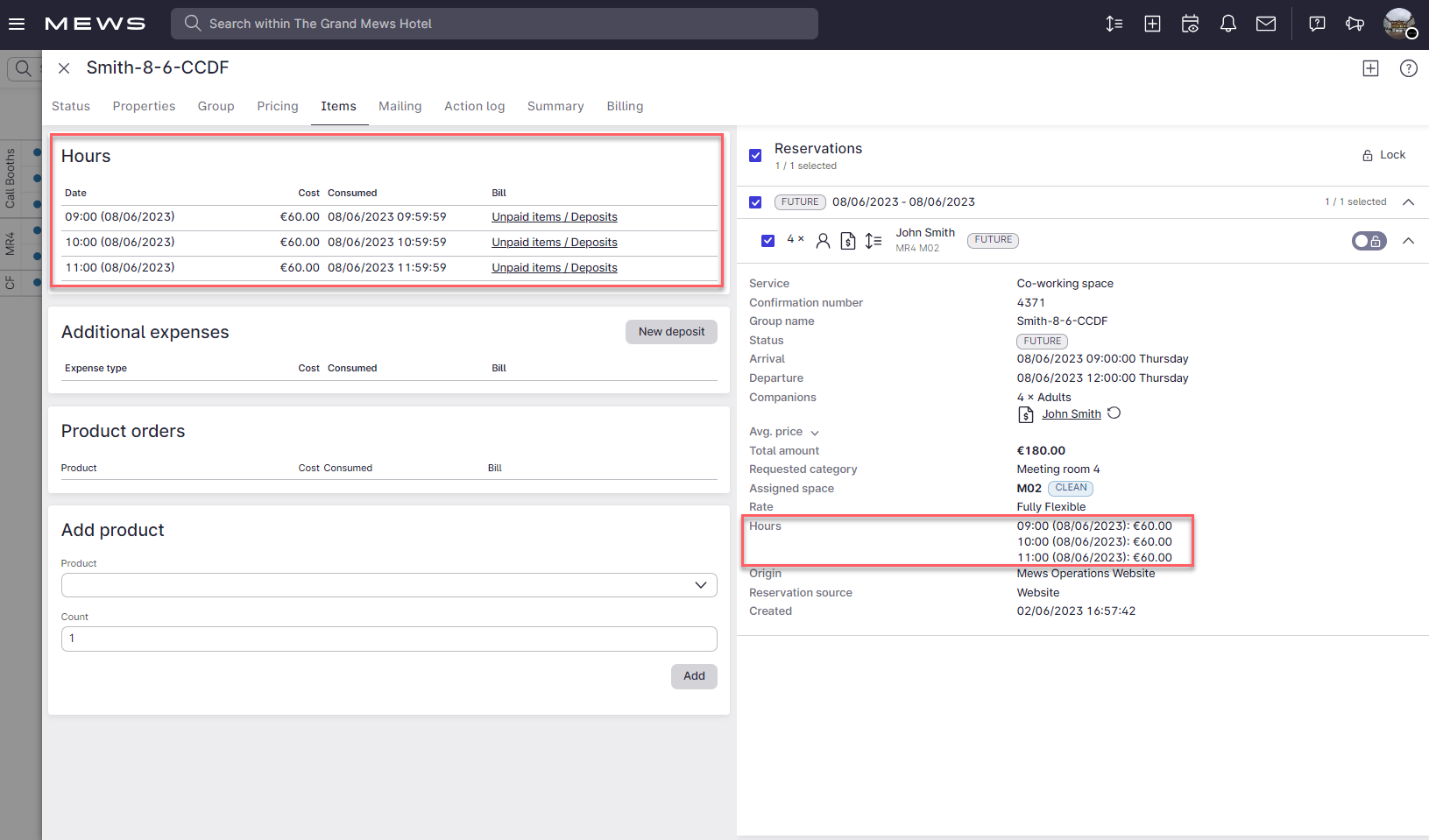This screenshot has width=1429, height=840.
Task: Click the announcements megaphone icon
Action: (1355, 24)
